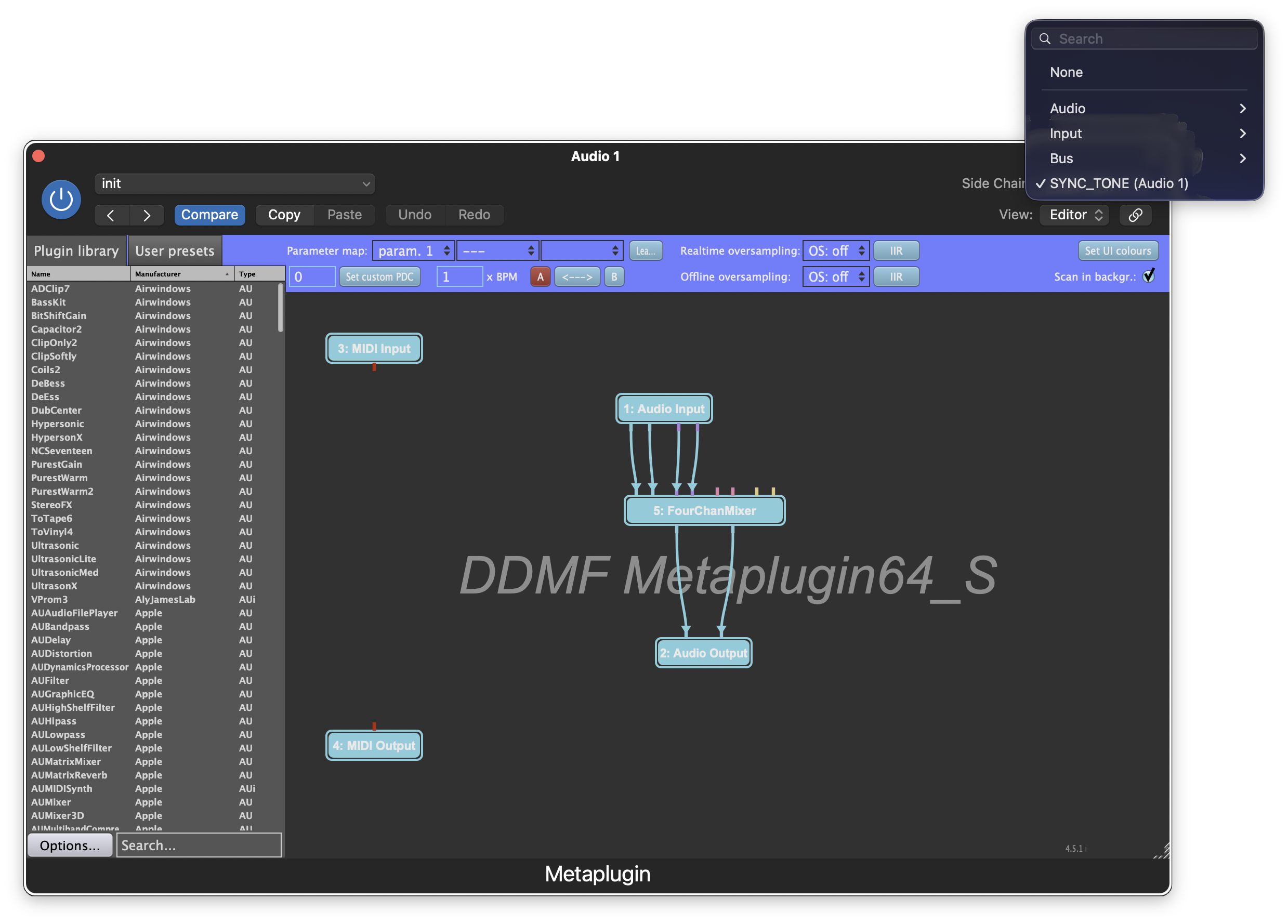This screenshot has width=1288, height=924.
Task: Select AUMatrixReverb in plugin list
Action: point(152,775)
